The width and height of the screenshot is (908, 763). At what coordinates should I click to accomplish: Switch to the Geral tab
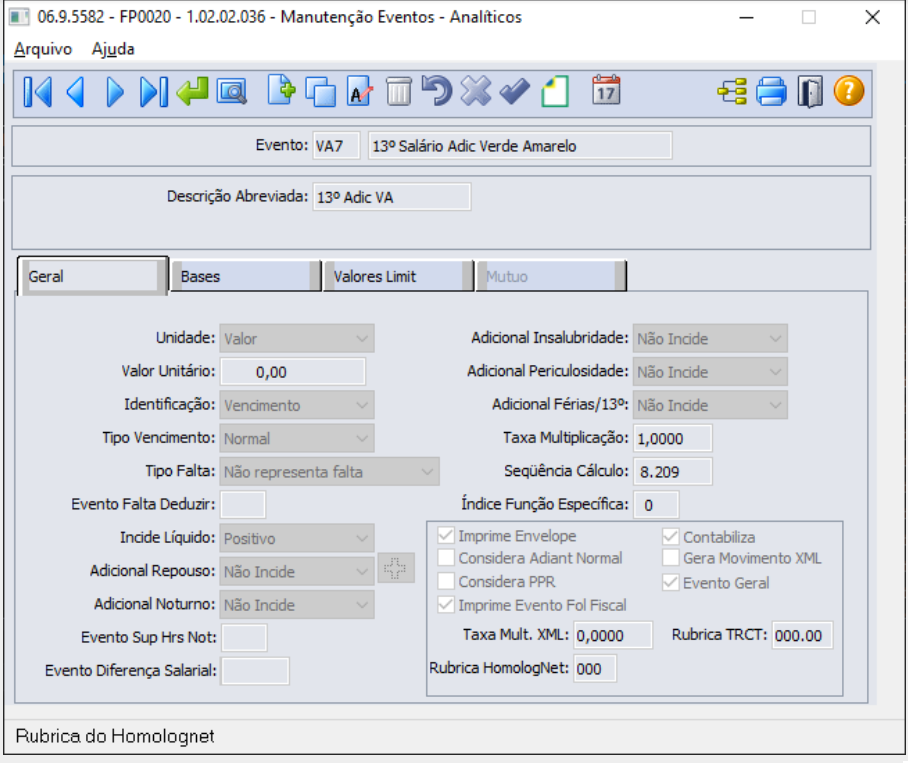[93, 276]
